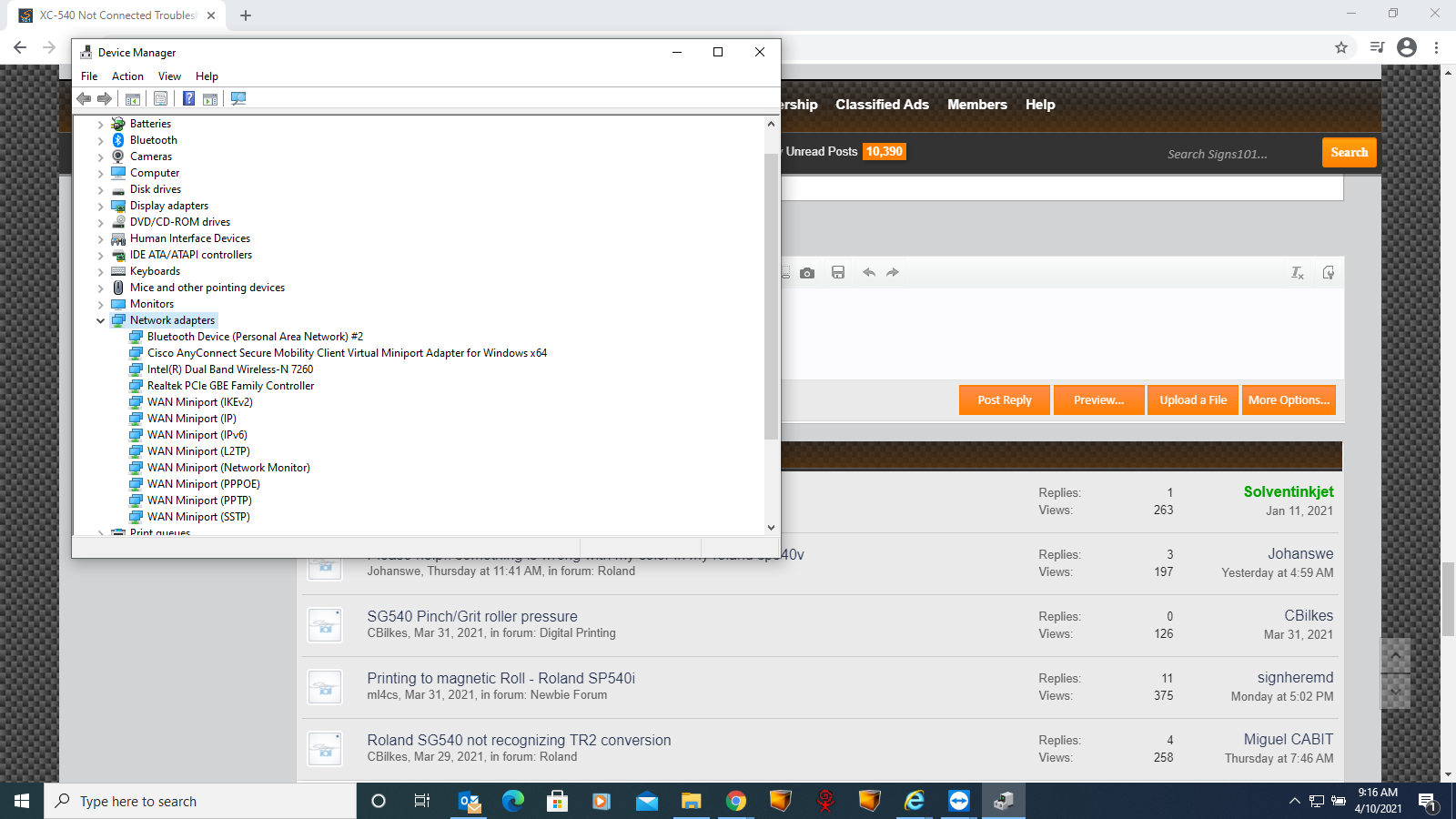Open Internet Explorer from taskbar
1456x819 pixels.
point(915,801)
